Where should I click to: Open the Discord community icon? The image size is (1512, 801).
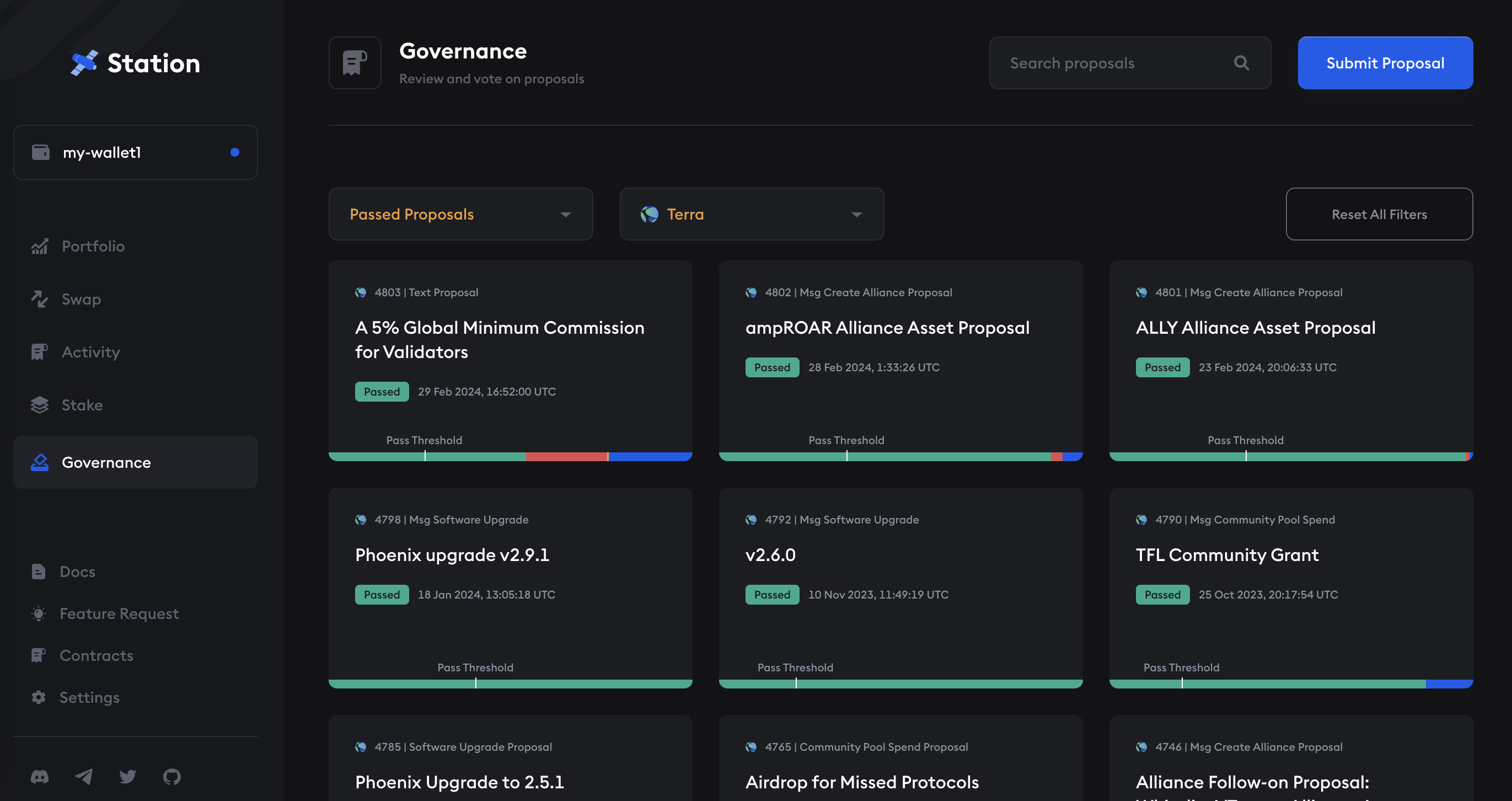click(x=39, y=776)
